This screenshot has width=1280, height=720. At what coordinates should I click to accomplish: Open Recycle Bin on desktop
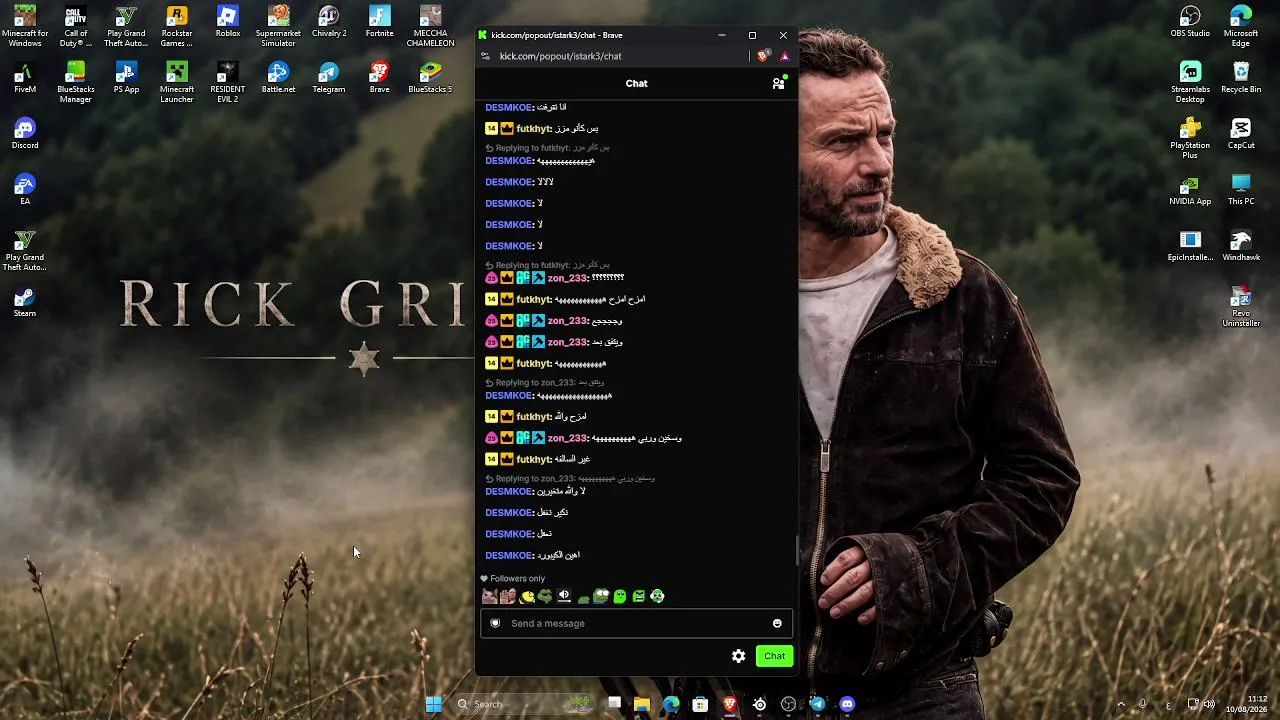(x=1241, y=78)
